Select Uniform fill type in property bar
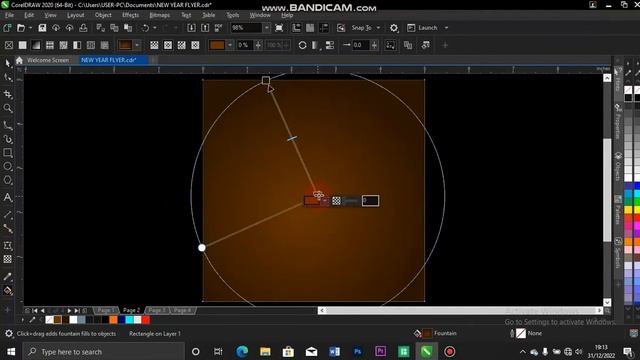The height and width of the screenshot is (360, 640). pyautogui.click(x=22, y=45)
